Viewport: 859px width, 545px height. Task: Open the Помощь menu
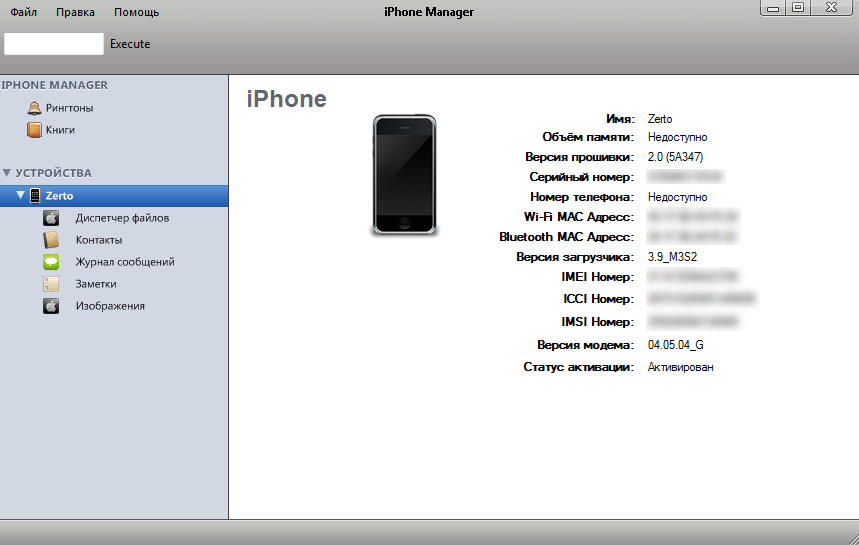[x=136, y=12]
